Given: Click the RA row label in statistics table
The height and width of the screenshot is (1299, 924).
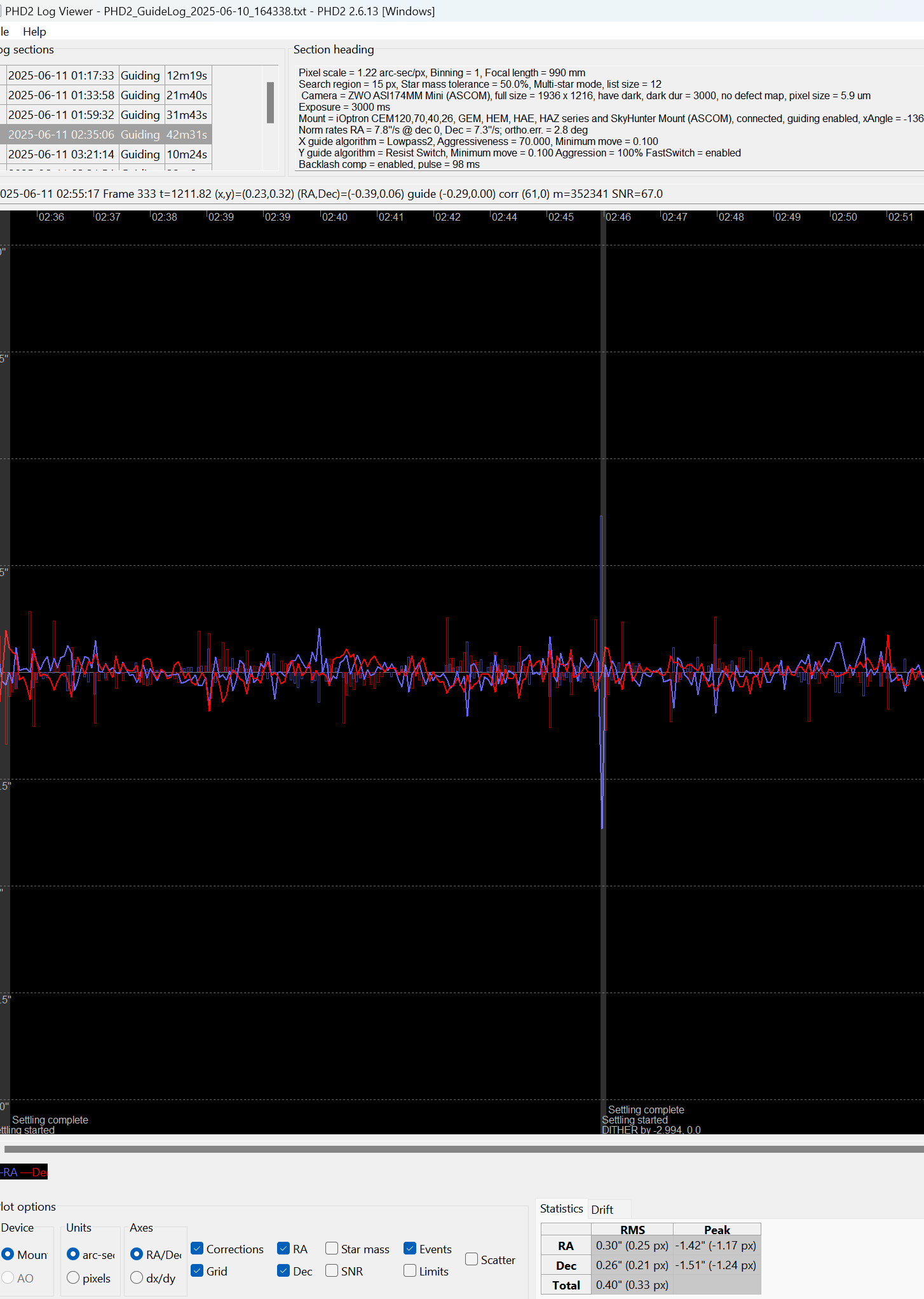Looking at the screenshot, I should point(566,1246).
